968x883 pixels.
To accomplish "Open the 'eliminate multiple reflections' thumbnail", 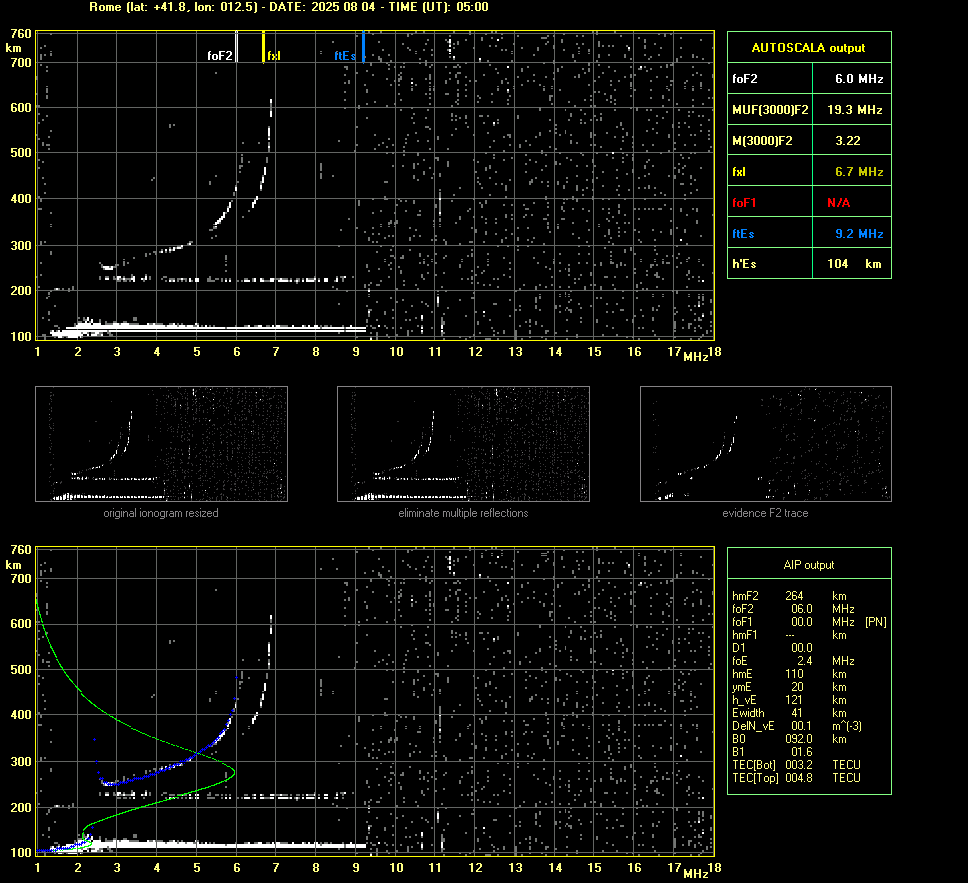I will [463, 444].
